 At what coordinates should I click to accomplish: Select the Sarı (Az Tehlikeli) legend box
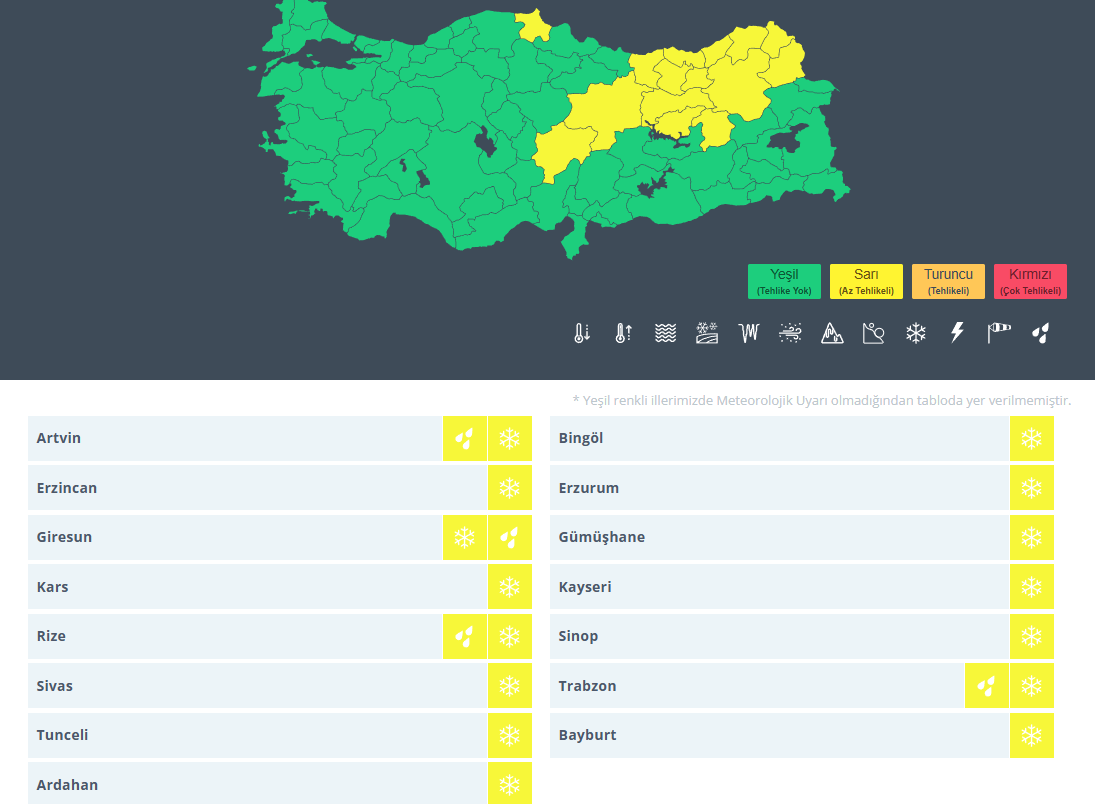pos(866,281)
